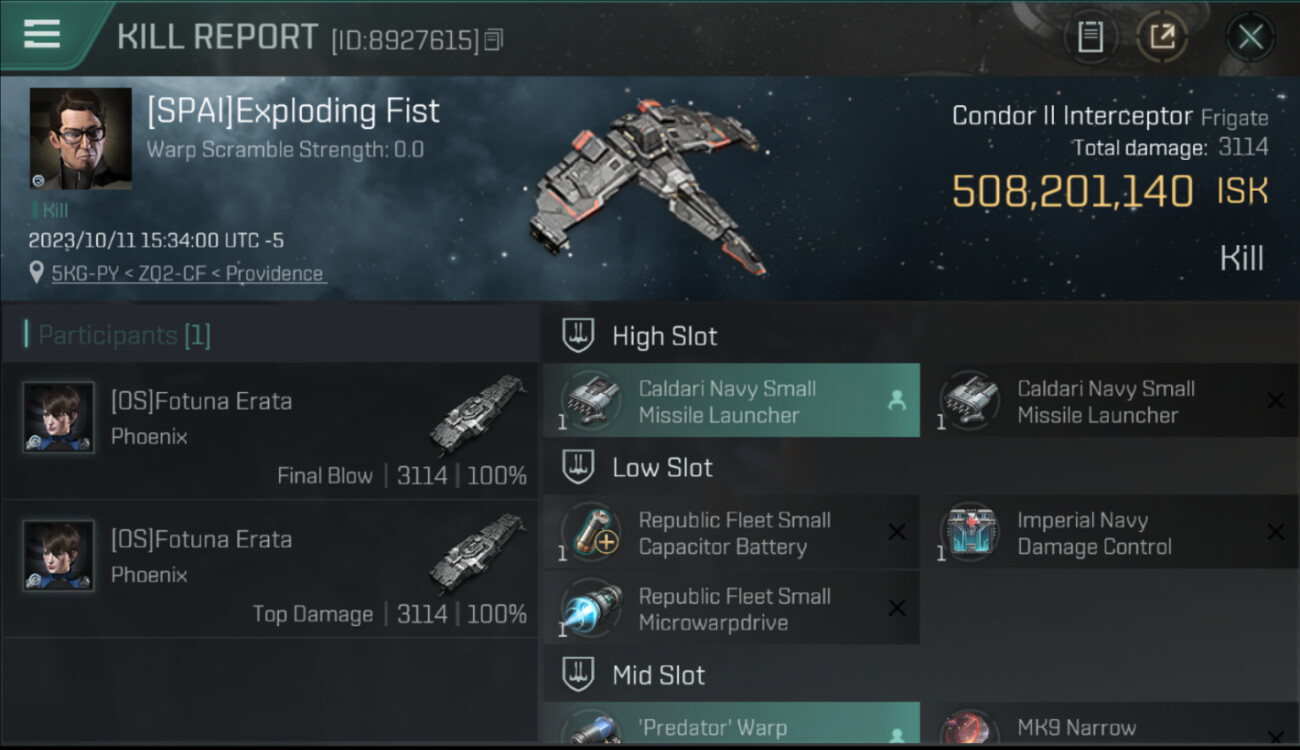This screenshot has width=1300, height=750.
Task: Select the highlighted Caldari Navy Small Missile Launcher
Action: click(x=731, y=401)
